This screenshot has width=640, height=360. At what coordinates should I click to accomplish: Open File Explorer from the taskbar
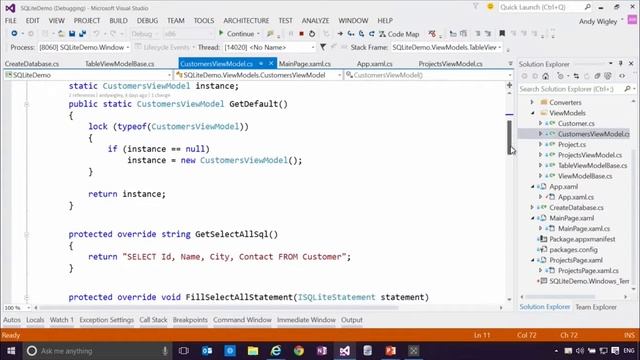pos(253,351)
